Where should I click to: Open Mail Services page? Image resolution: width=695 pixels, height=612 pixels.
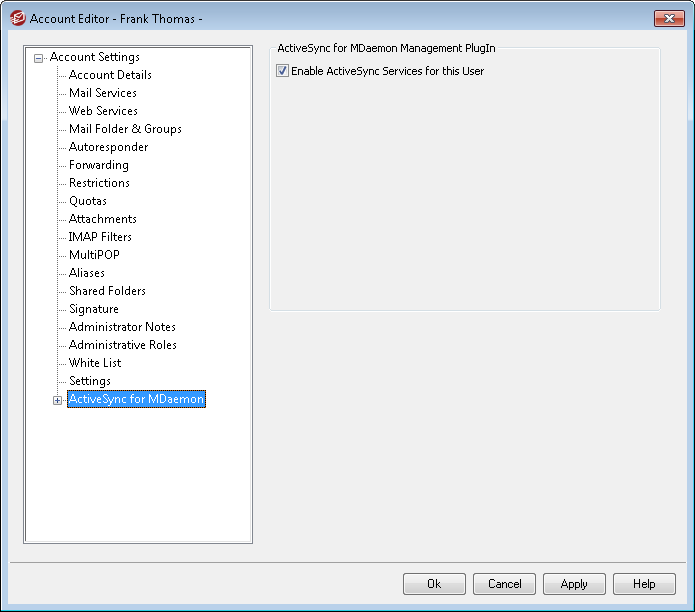pyautogui.click(x=103, y=93)
